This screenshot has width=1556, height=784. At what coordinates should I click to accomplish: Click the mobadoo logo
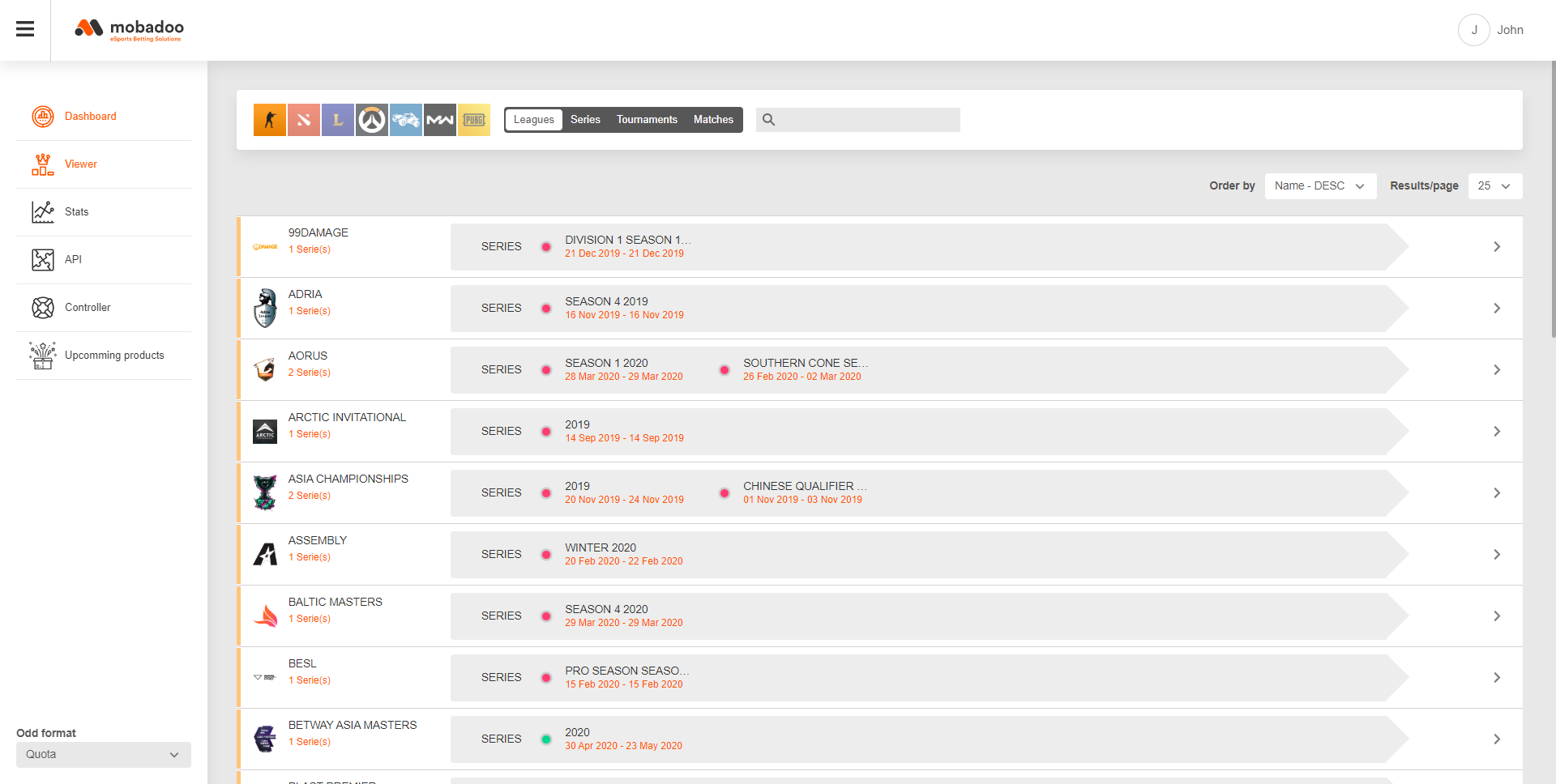(130, 30)
